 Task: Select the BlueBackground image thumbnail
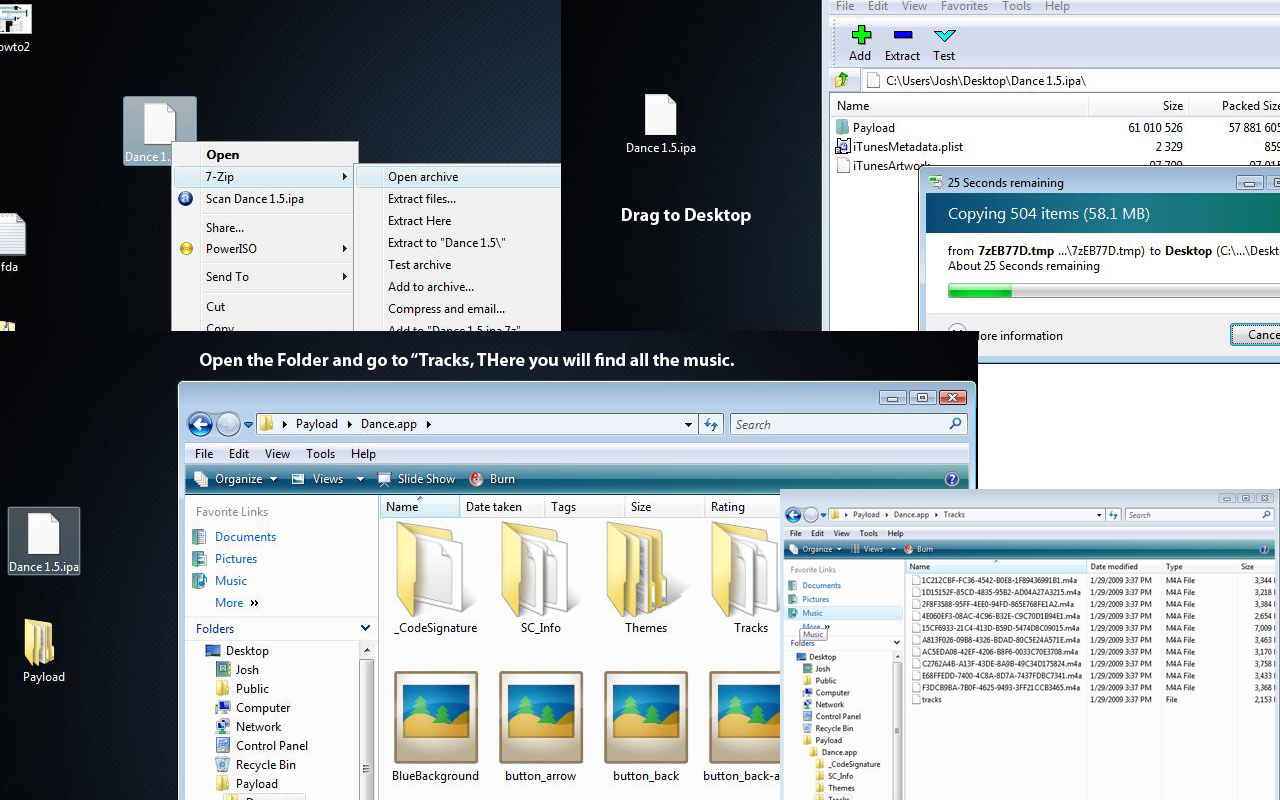coord(436,728)
